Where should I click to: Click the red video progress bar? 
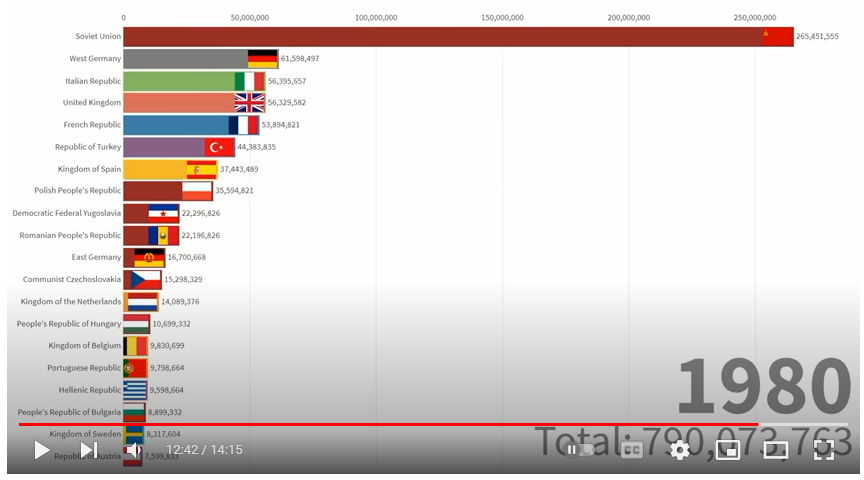click(x=400, y=425)
